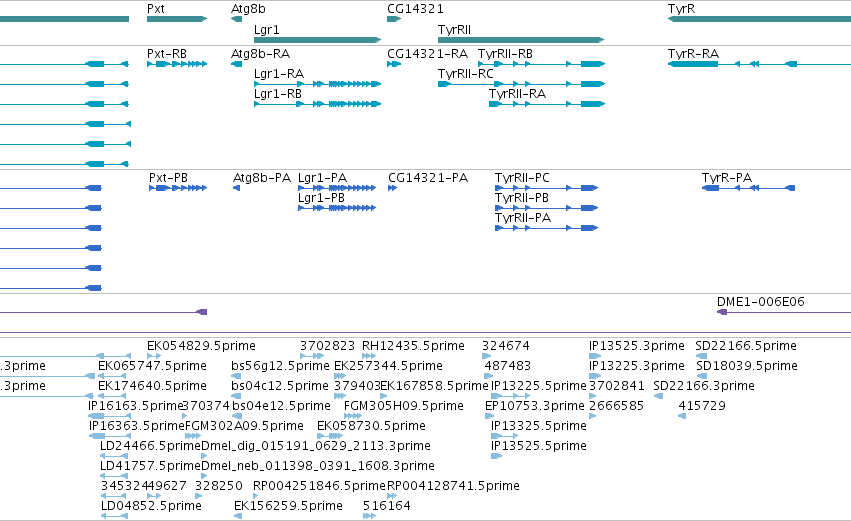Click transcript label Lgr1-RA
This screenshot has height=521, width=851.
point(279,74)
